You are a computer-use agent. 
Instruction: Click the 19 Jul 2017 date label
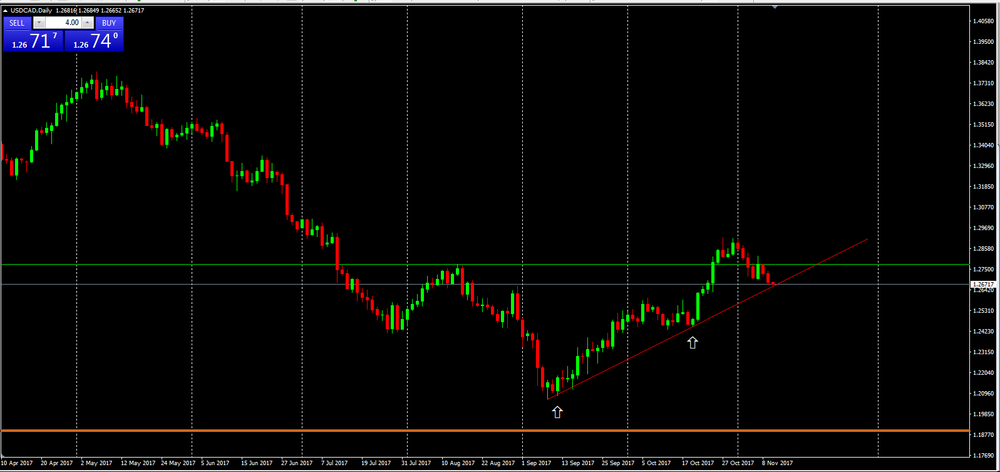[376, 462]
